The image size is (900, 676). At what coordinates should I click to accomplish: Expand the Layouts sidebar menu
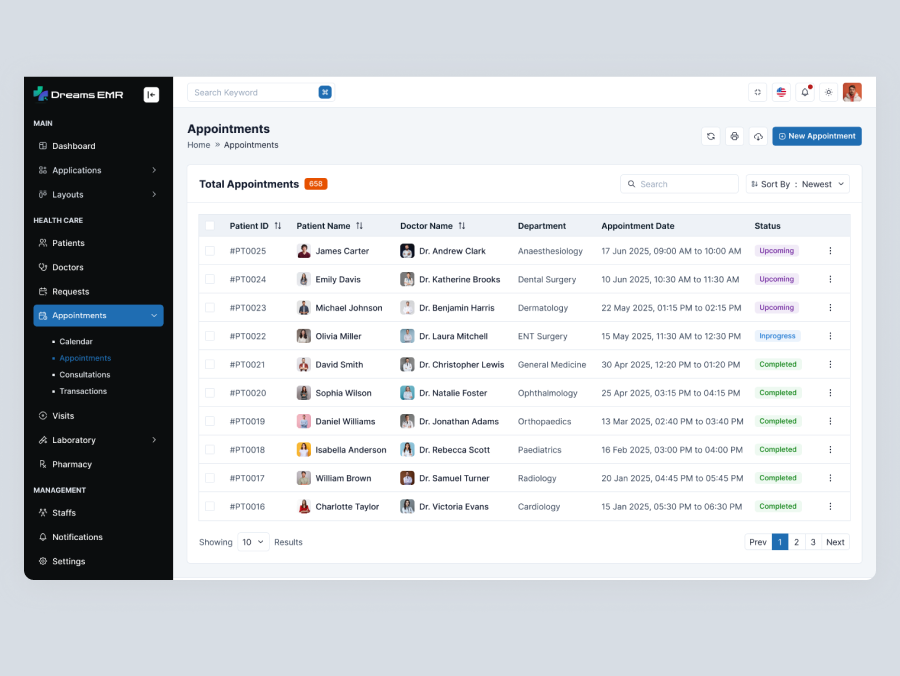pyautogui.click(x=98, y=195)
